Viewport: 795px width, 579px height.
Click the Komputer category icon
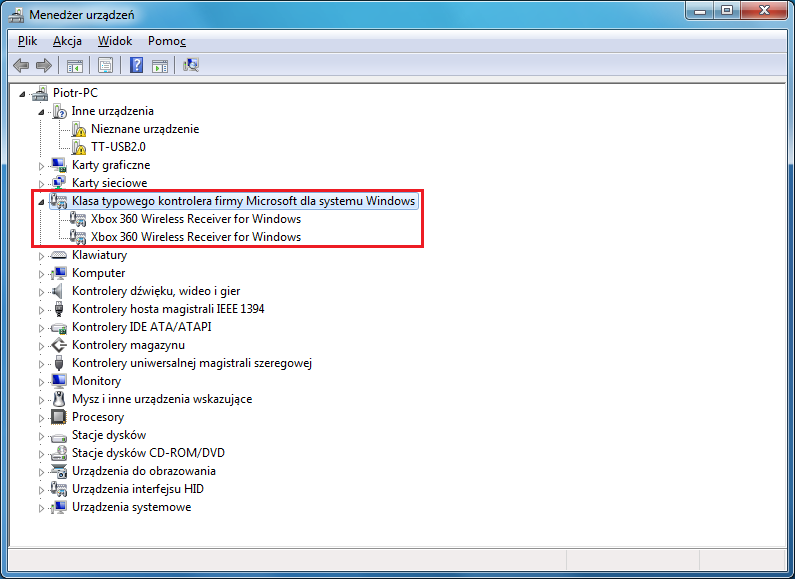pyautogui.click(x=59, y=273)
